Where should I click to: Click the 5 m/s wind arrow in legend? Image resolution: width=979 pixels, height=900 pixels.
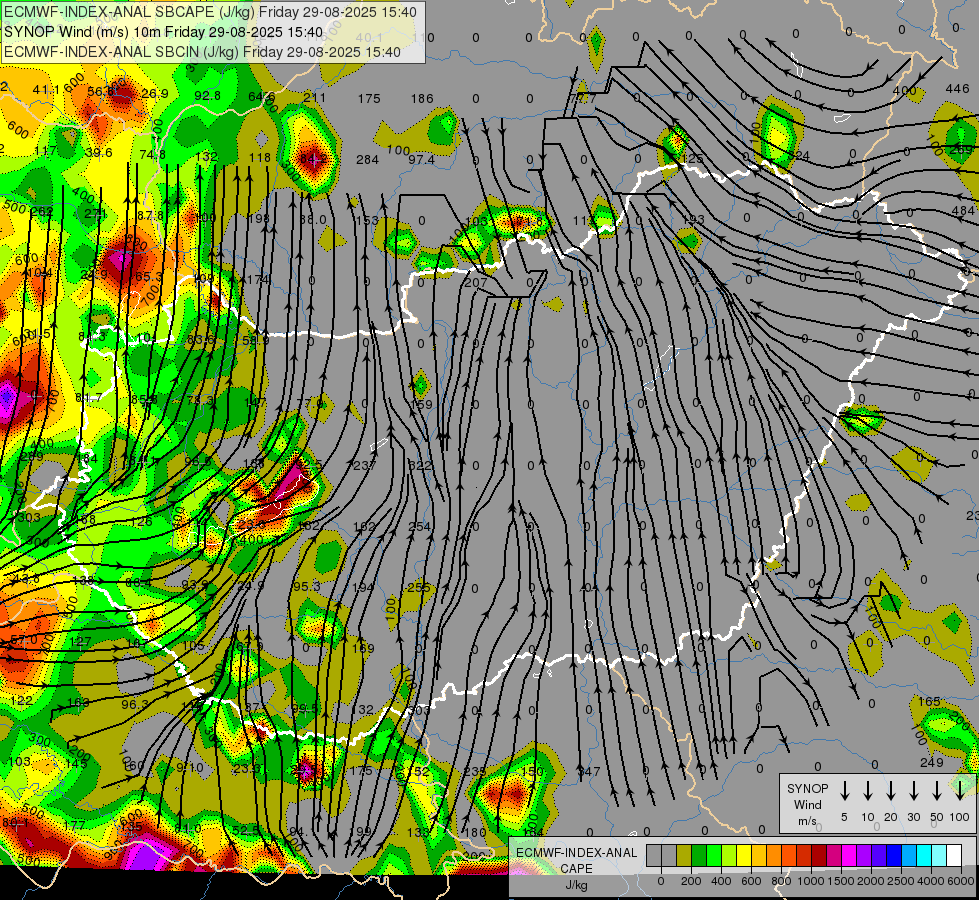pos(844,791)
